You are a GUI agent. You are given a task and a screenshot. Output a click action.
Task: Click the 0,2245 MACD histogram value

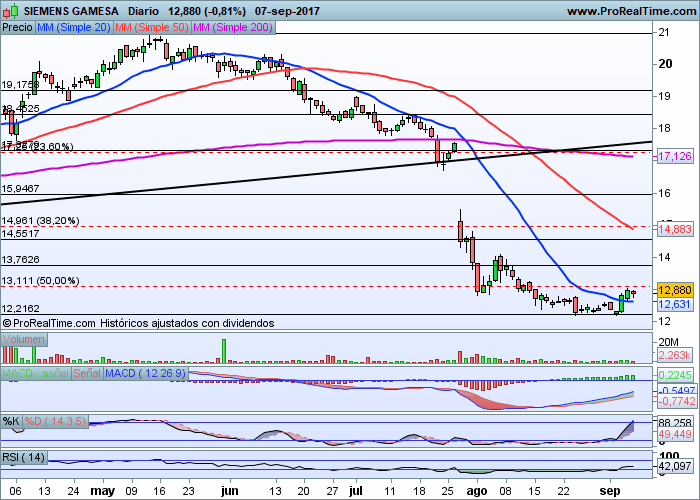click(x=675, y=375)
